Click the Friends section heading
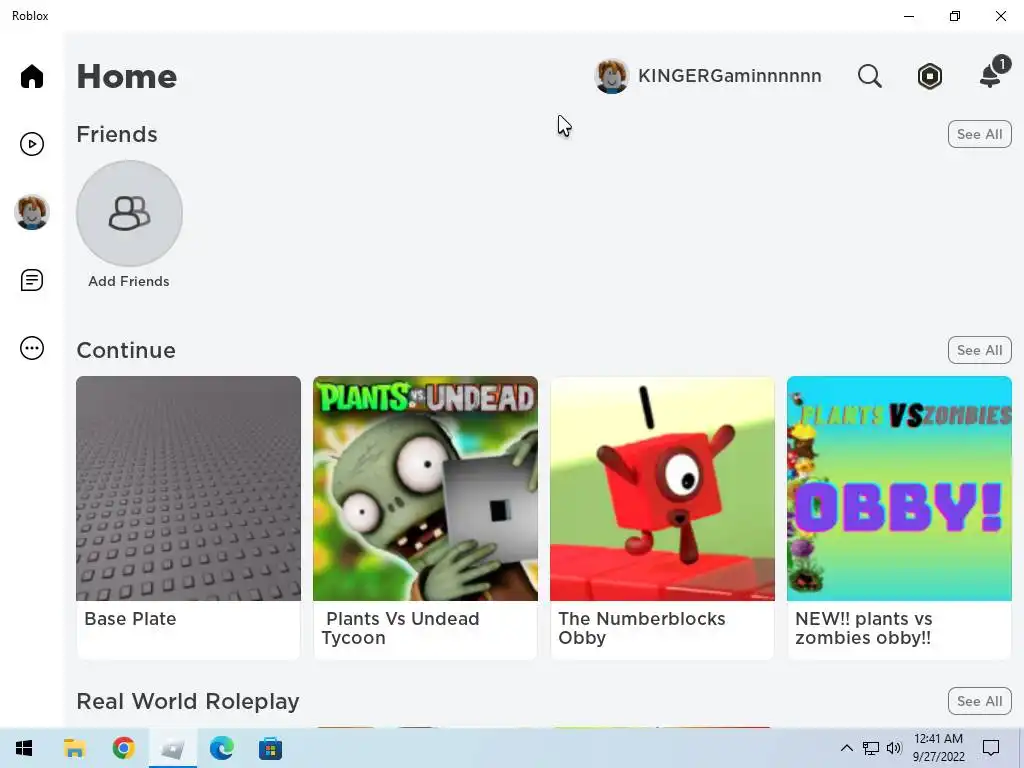This screenshot has height=768, width=1024. [117, 135]
